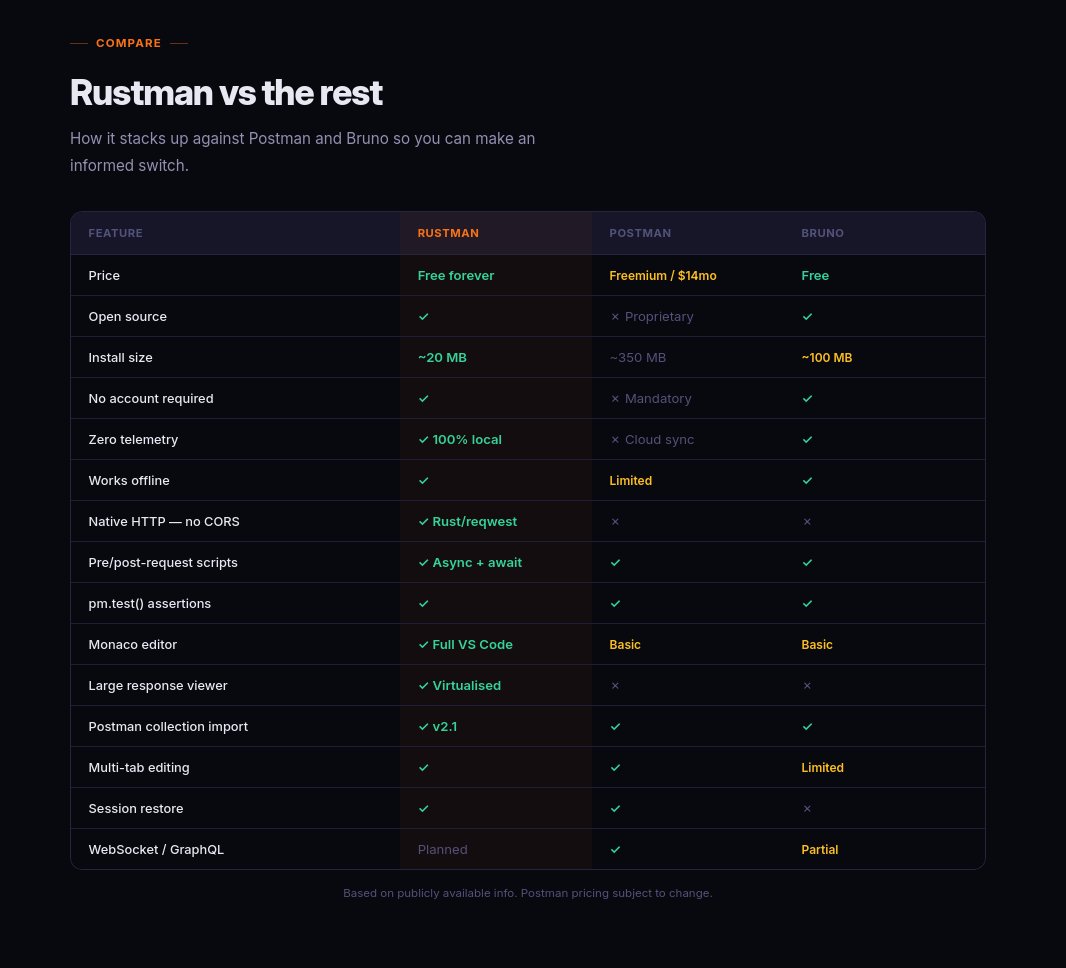The image size is (1066, 968).
Task: Click Bruno checkmark in Postman collection import row
Action: tap(807, 727)
